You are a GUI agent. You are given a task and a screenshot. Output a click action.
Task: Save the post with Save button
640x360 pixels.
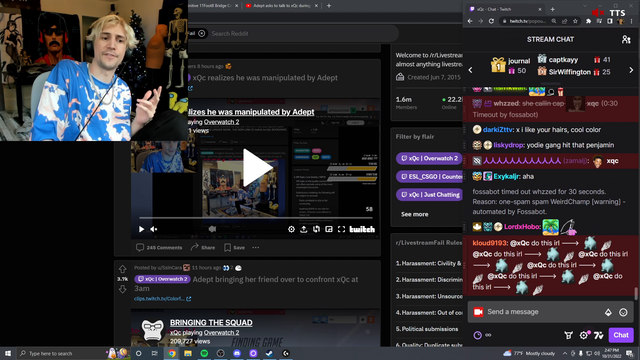coord(235,247)
